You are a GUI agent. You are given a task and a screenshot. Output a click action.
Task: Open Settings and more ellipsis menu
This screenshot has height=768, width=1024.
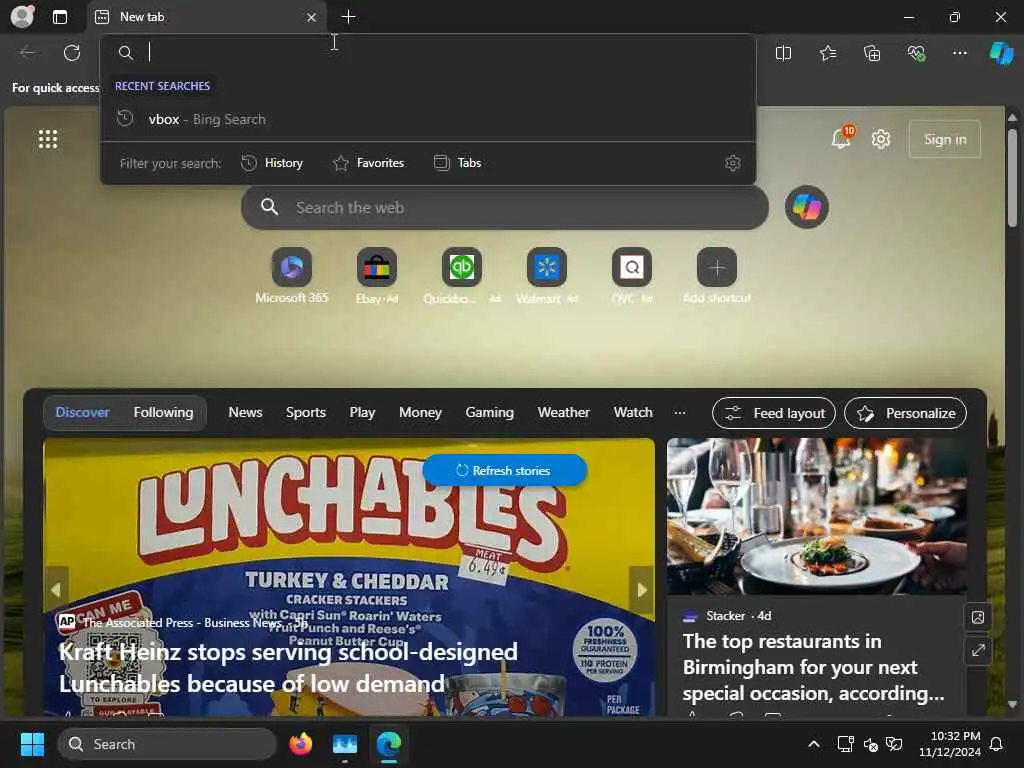click(x=959, y=54)
